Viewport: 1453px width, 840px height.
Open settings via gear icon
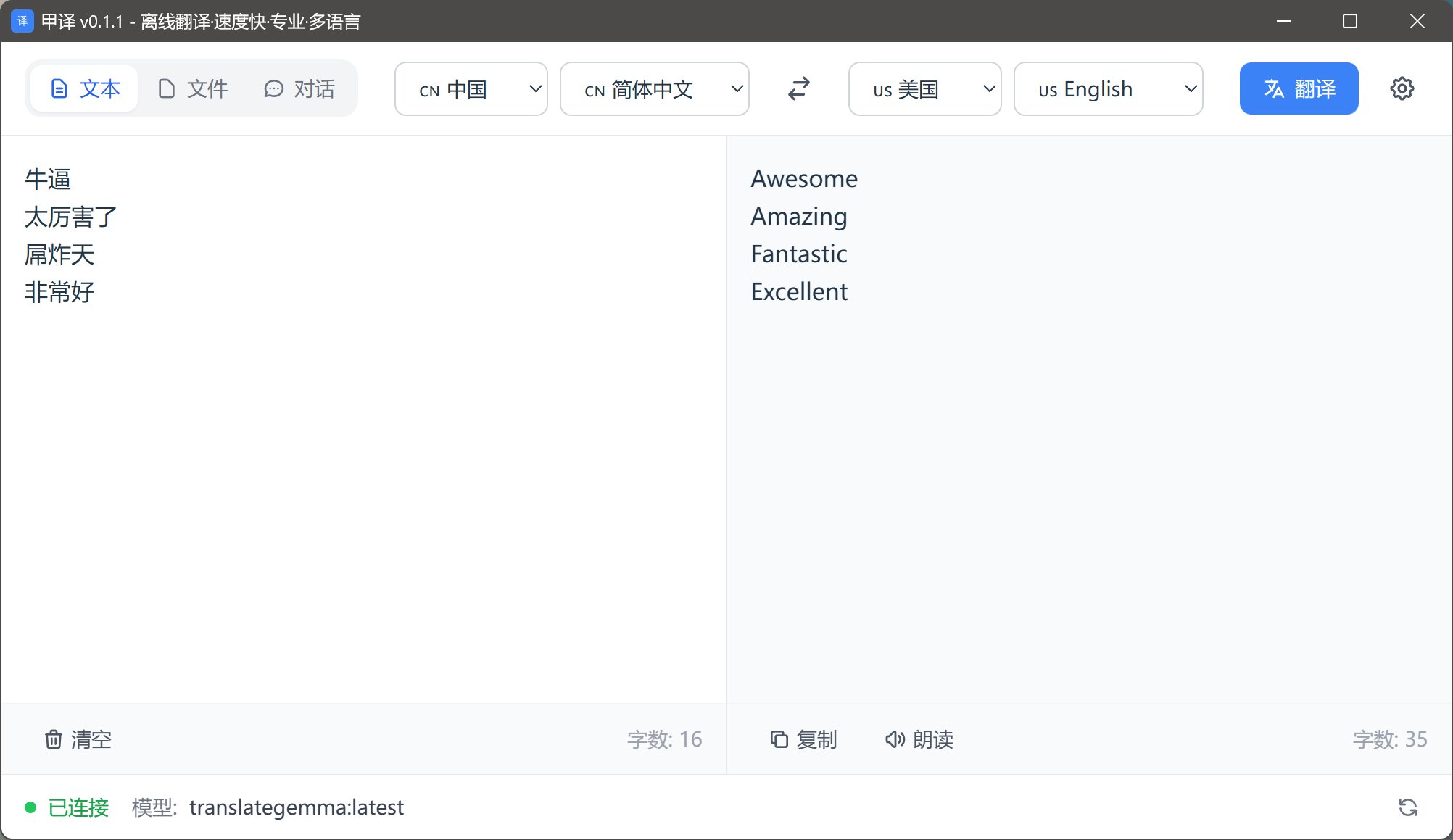click(x=1402, y=88)
